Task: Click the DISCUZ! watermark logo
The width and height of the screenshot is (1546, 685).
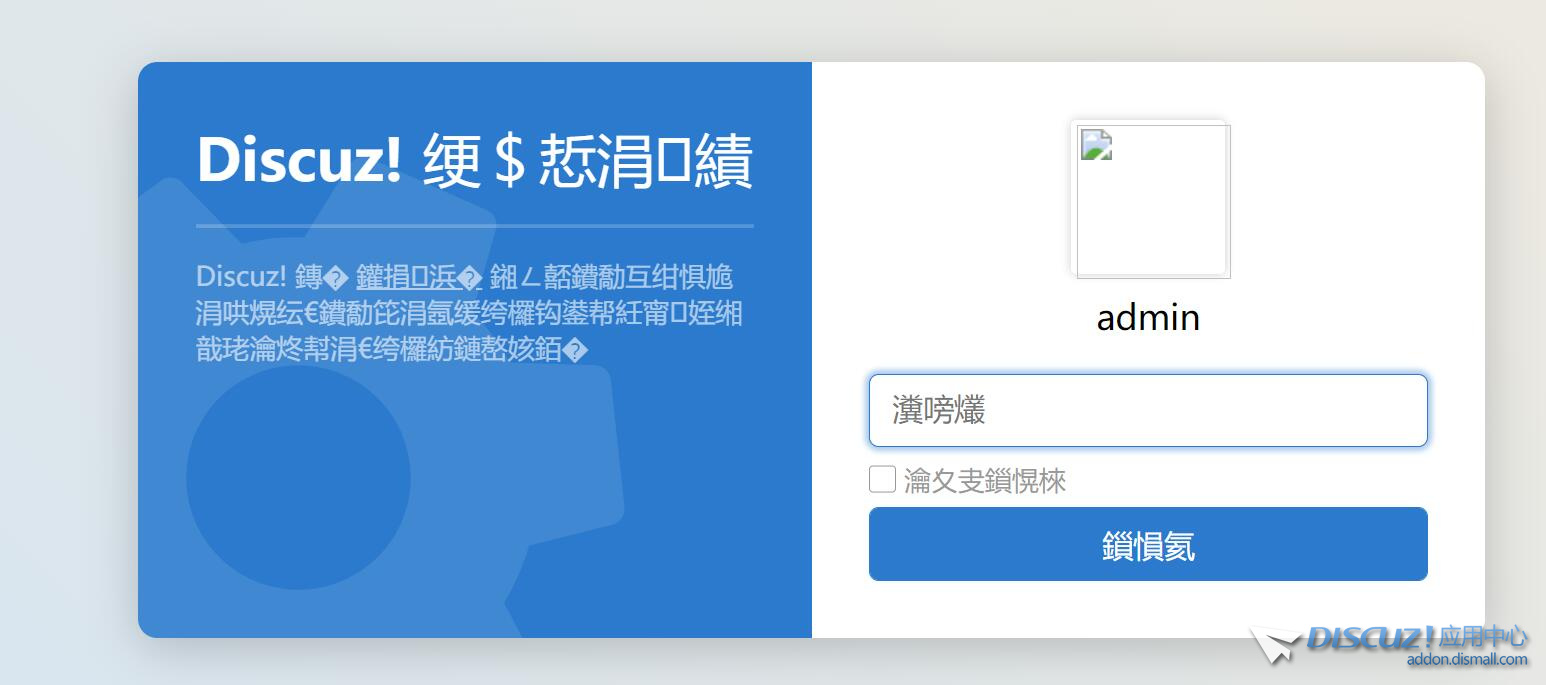Action: tap(1371, 637)
